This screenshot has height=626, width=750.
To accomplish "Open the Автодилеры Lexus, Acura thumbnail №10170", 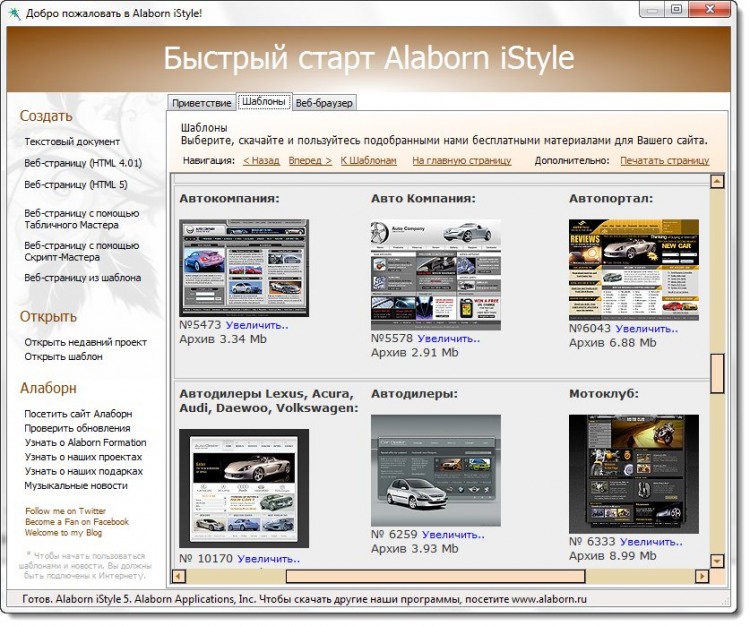I will [244, 488].
